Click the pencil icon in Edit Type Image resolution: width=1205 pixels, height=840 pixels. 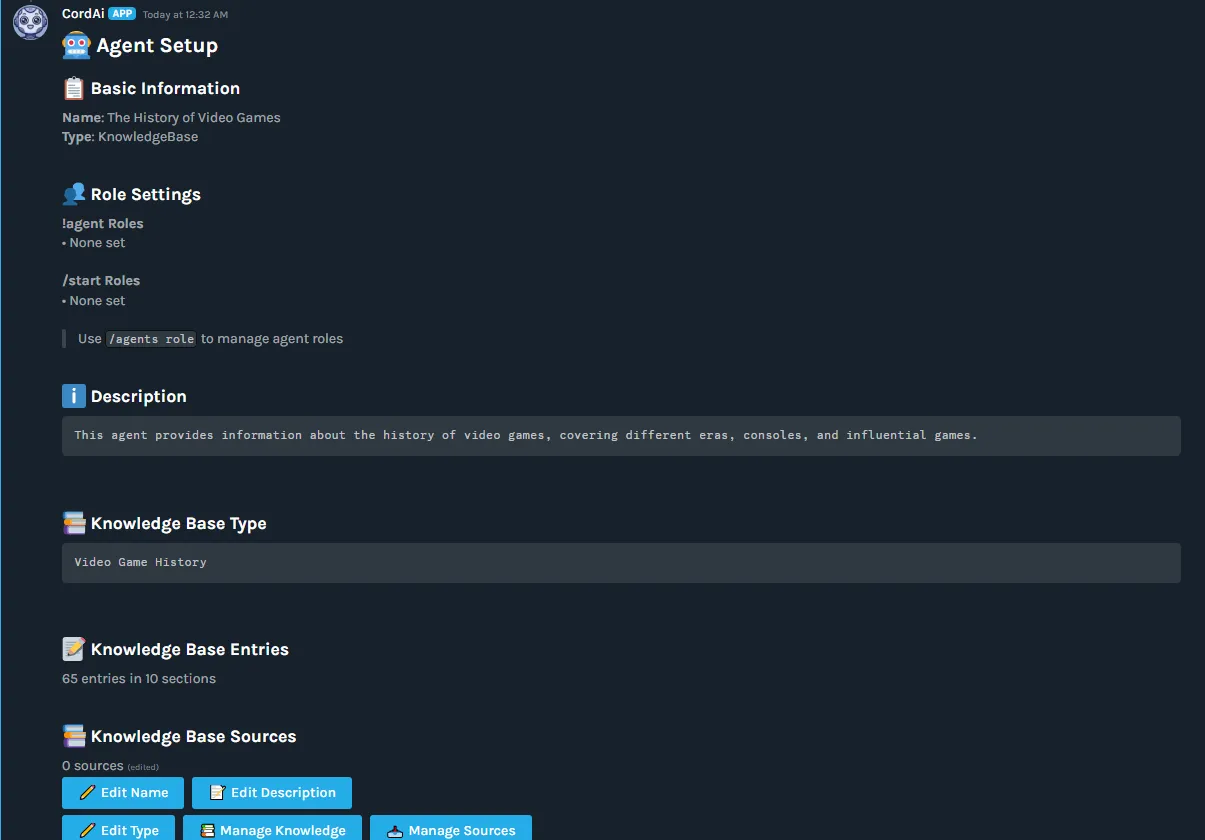click(87, 830)
